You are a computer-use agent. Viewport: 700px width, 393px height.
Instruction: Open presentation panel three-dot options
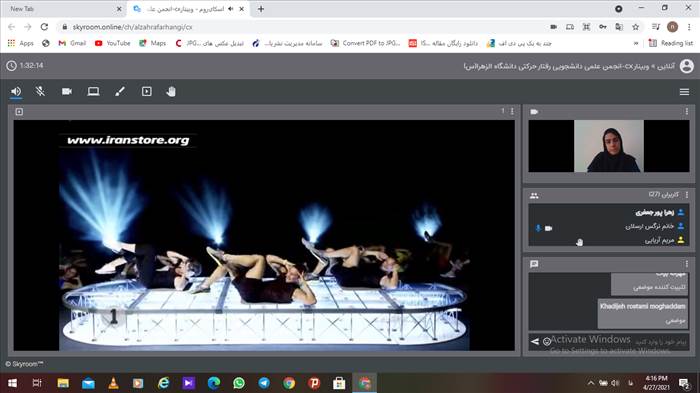pos(512,111)
